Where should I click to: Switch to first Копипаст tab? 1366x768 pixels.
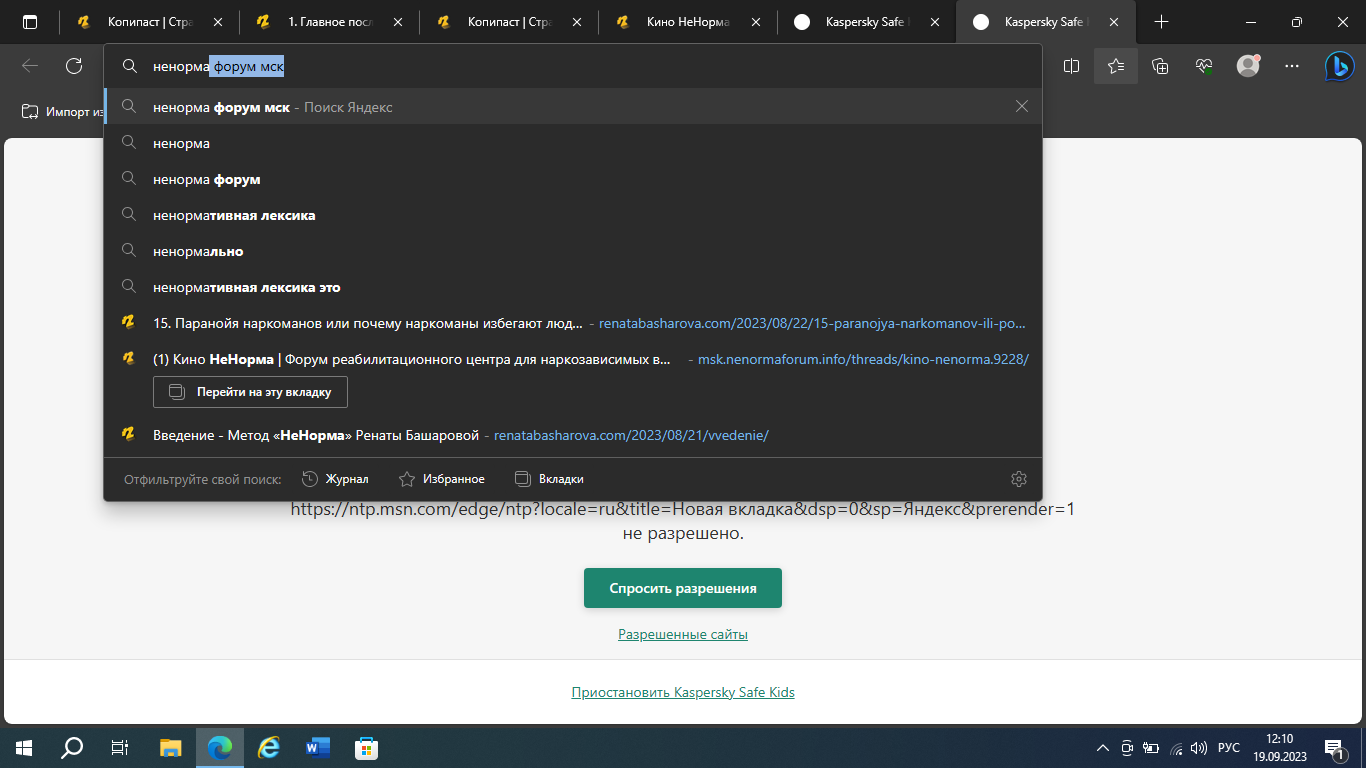pos(150,22)
